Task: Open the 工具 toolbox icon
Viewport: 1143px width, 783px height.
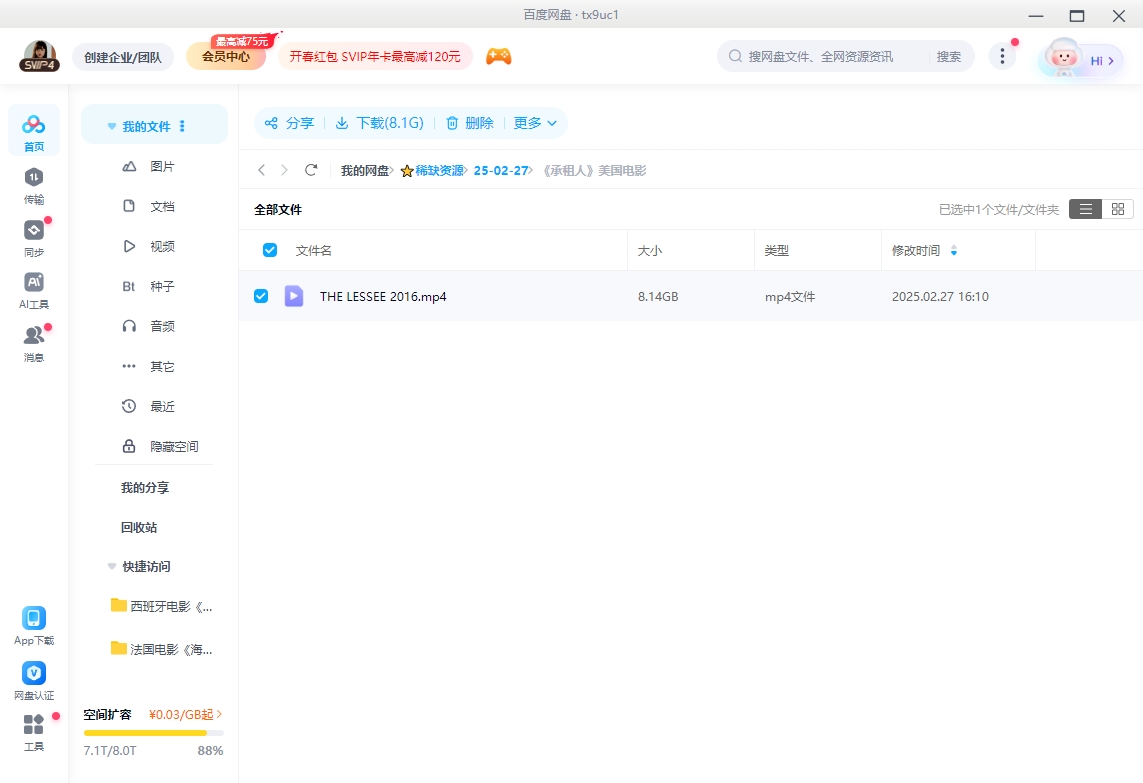Action: (x=34, y=725)
